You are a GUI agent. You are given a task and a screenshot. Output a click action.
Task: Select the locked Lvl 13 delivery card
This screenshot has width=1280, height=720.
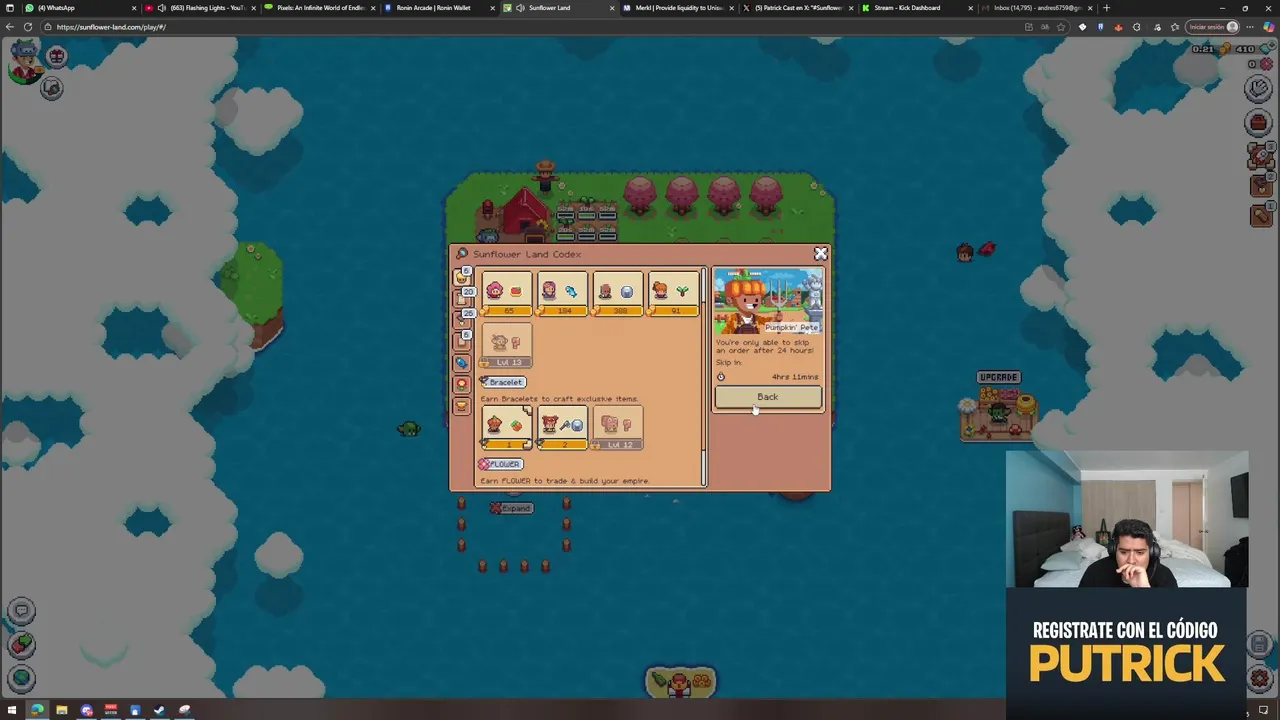[x=507, y=347]
